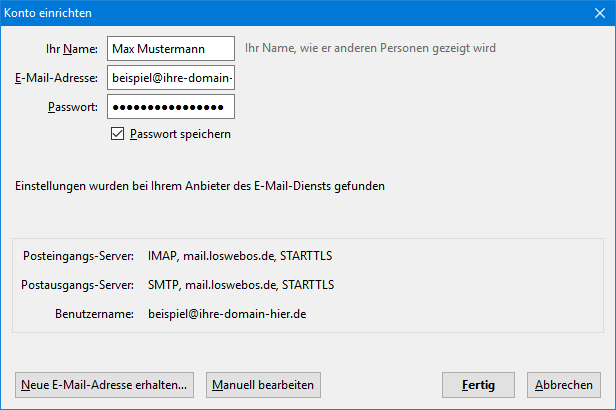Click the IMAP mail.loswebos.de server entry
This screenshot has width=616, height=410.
click(240, 256)
